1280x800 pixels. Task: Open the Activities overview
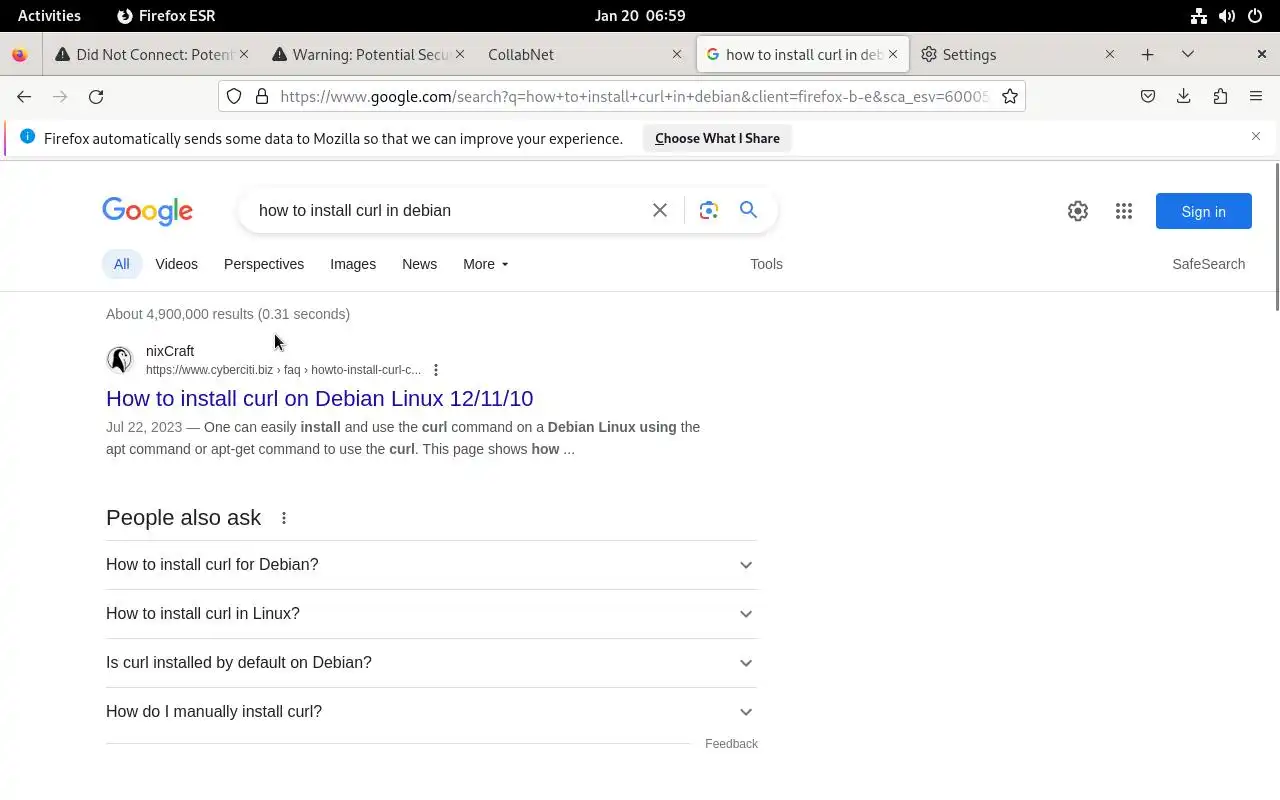49,15
